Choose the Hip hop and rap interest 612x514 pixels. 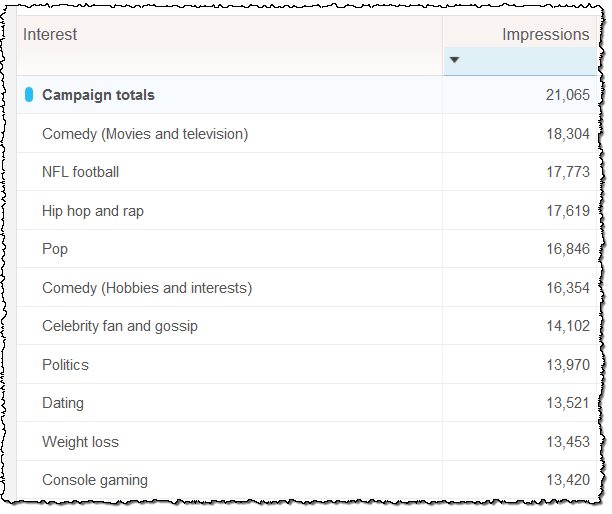(x=93, y=211)
